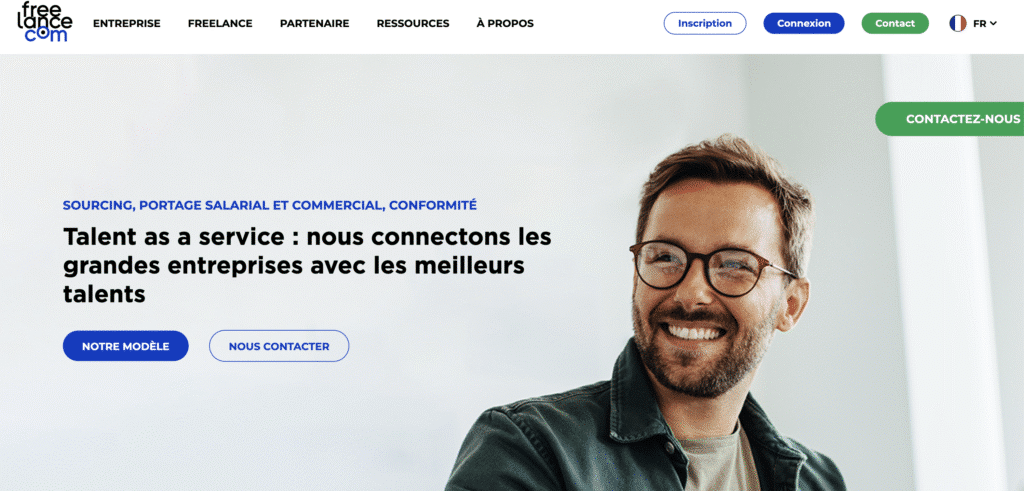Screen dimensions: 1024x491
Task: Click the freelance.com logo
Action: (x=44, y=22)
